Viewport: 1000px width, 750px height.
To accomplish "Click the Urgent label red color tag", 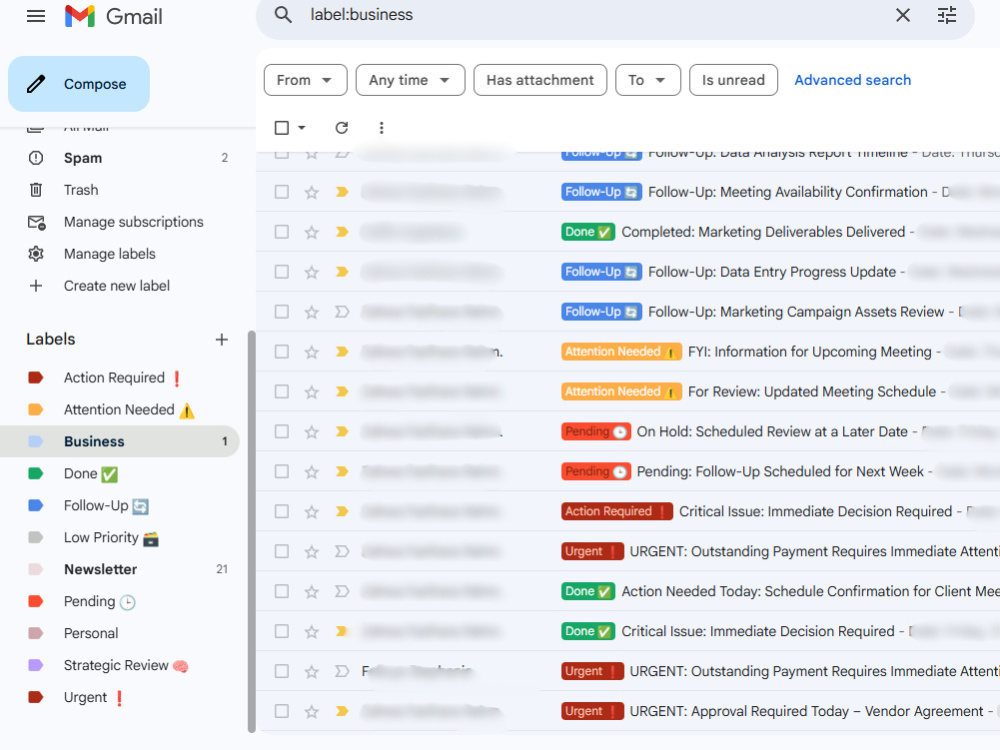I will pos(36,697).
